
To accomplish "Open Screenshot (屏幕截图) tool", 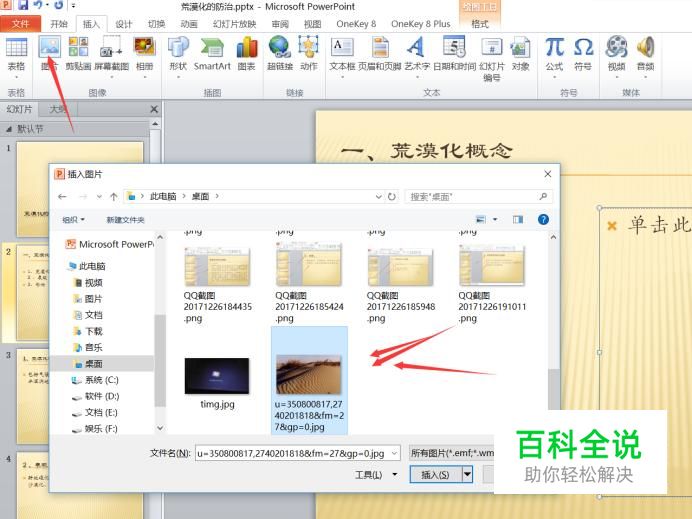I will 112,57.
